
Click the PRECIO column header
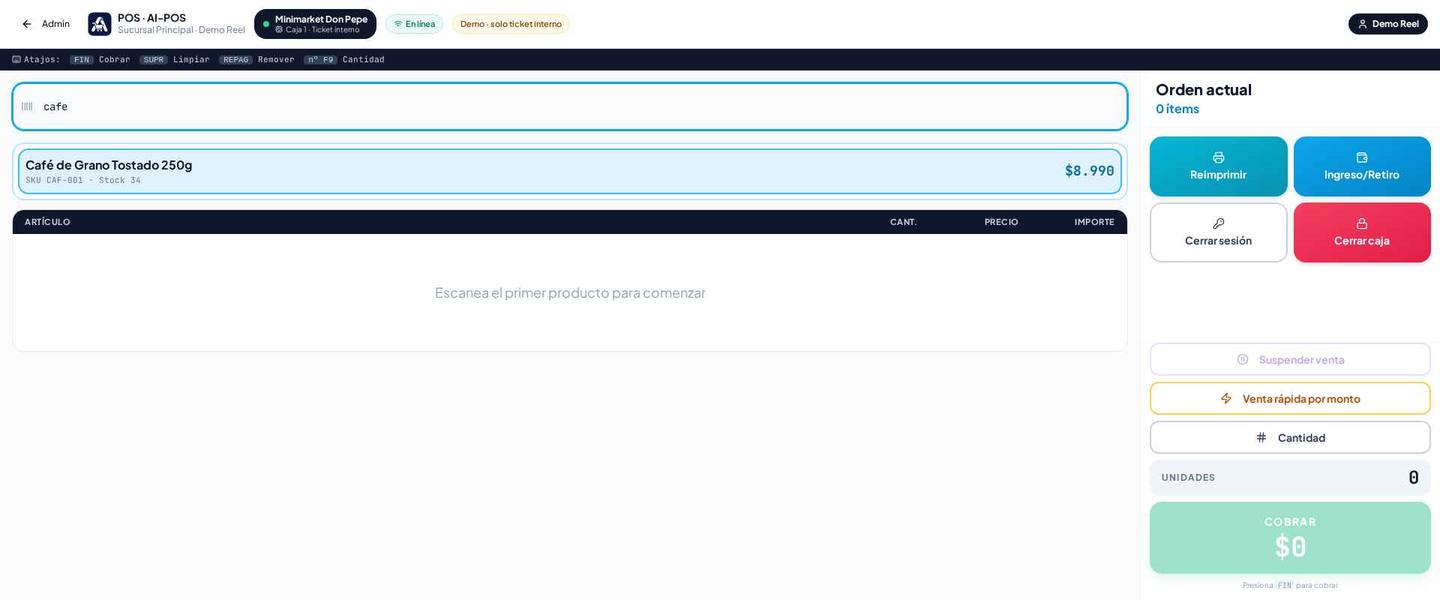1001,222
